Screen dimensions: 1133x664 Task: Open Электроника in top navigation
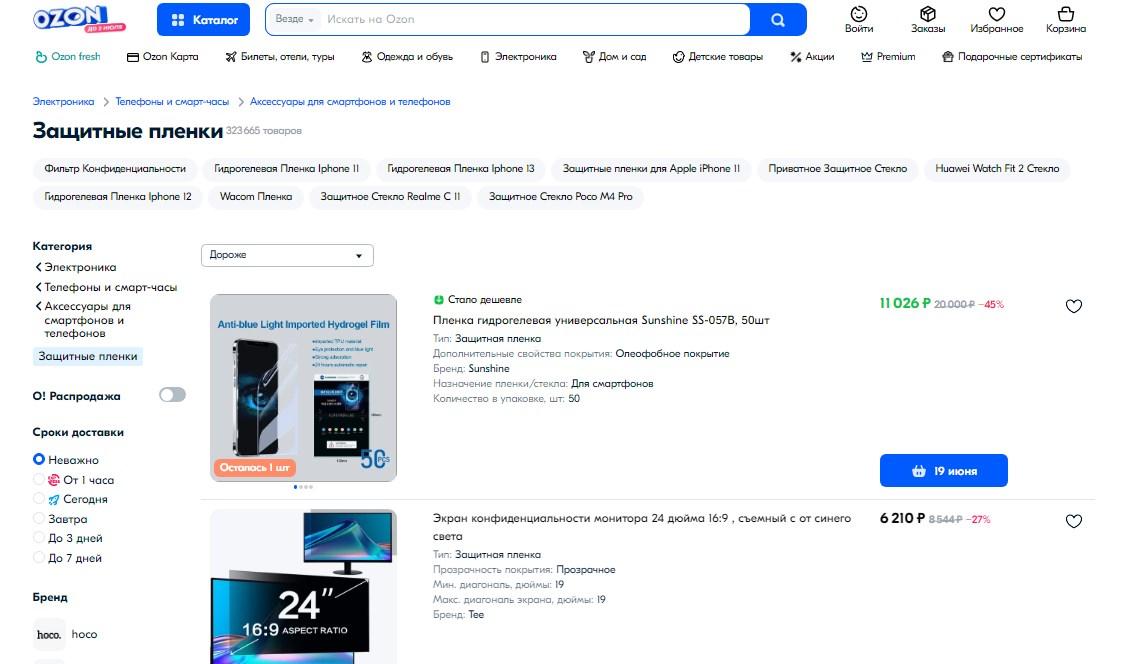[x=518, y=56]
